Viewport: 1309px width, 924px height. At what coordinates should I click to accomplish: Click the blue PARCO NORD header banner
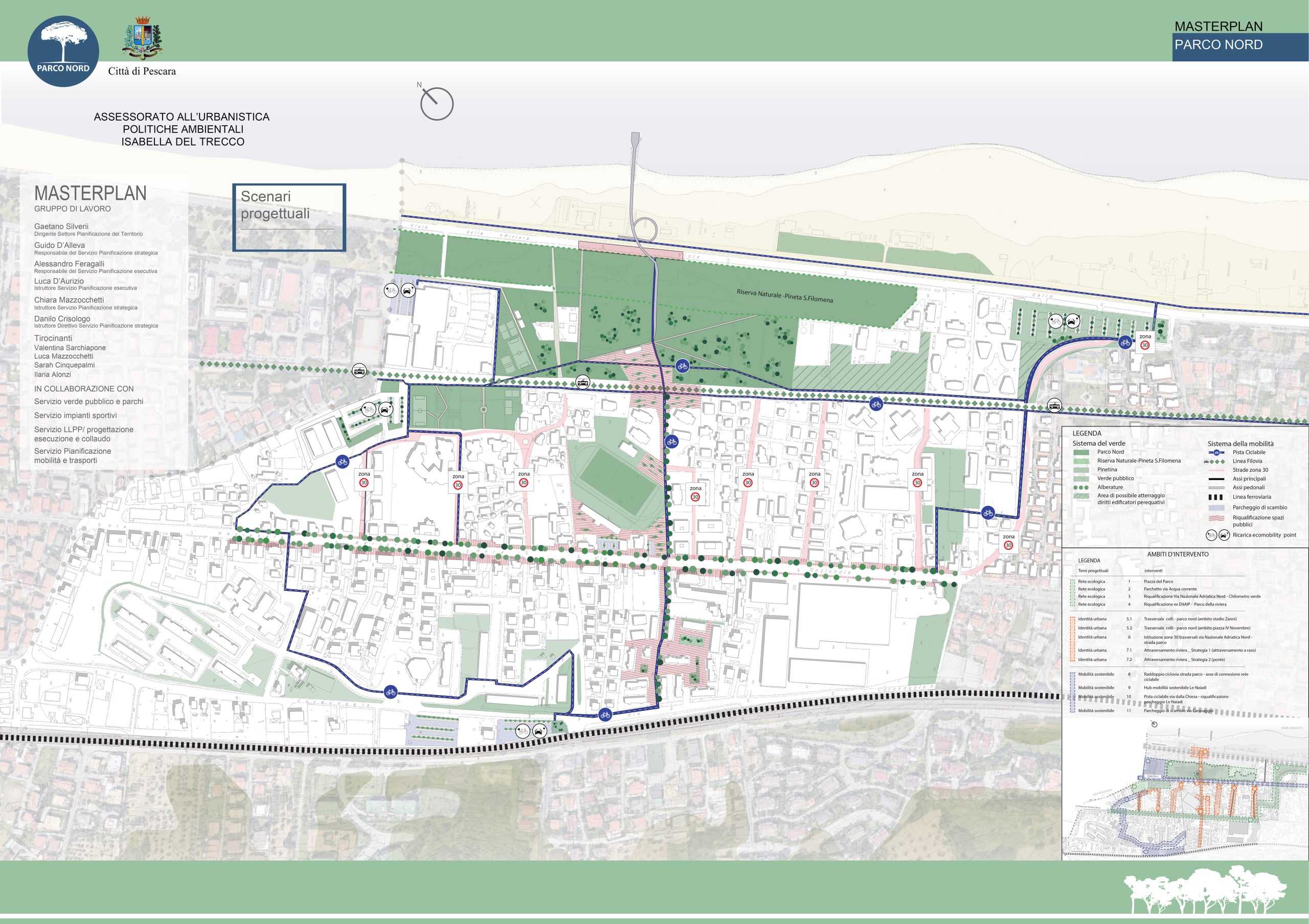point(1240,45)
